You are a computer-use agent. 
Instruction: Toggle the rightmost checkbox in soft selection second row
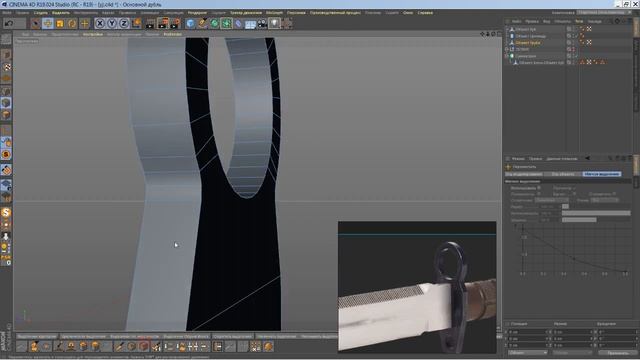pyautogui.click(x=614, y=194)
